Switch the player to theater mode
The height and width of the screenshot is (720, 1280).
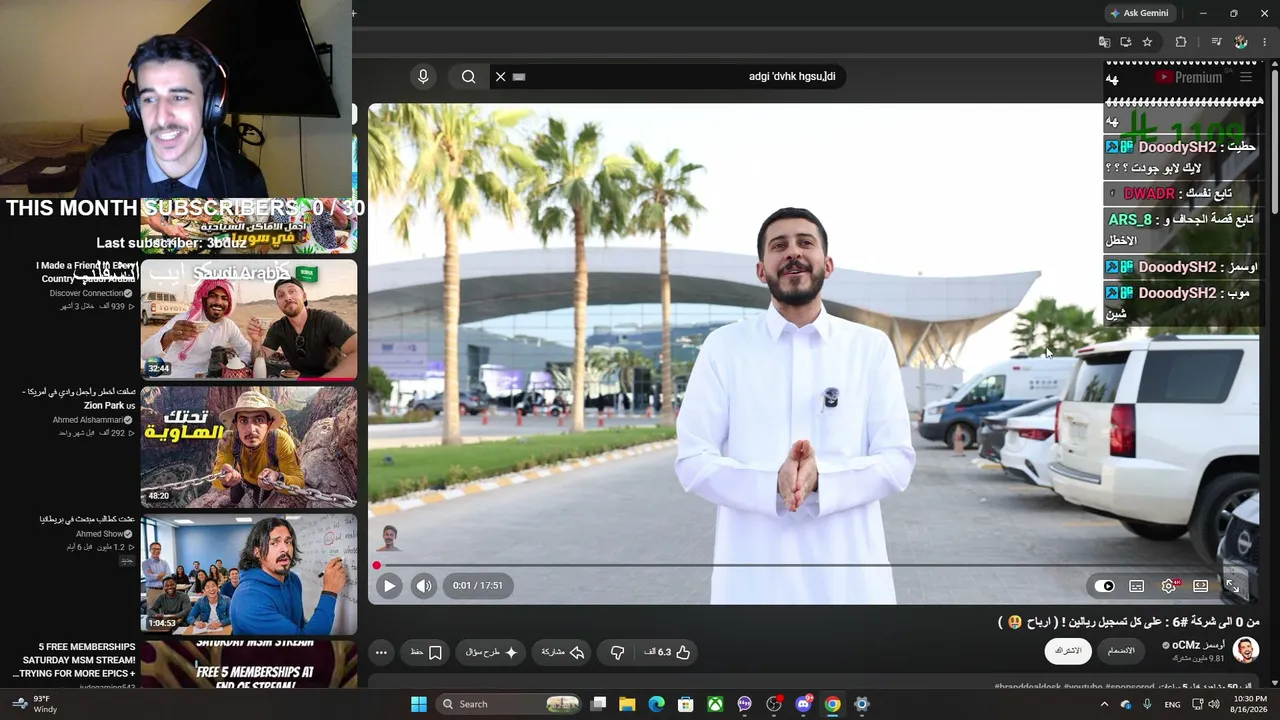[x=1200, y=586]
